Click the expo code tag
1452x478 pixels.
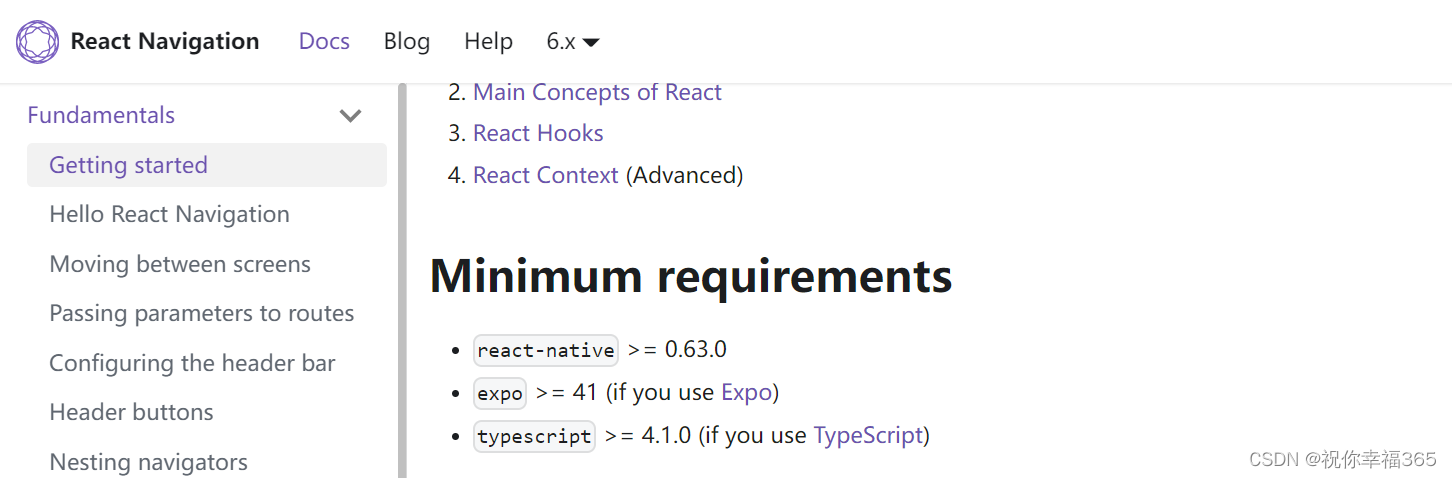click(500, 393)
